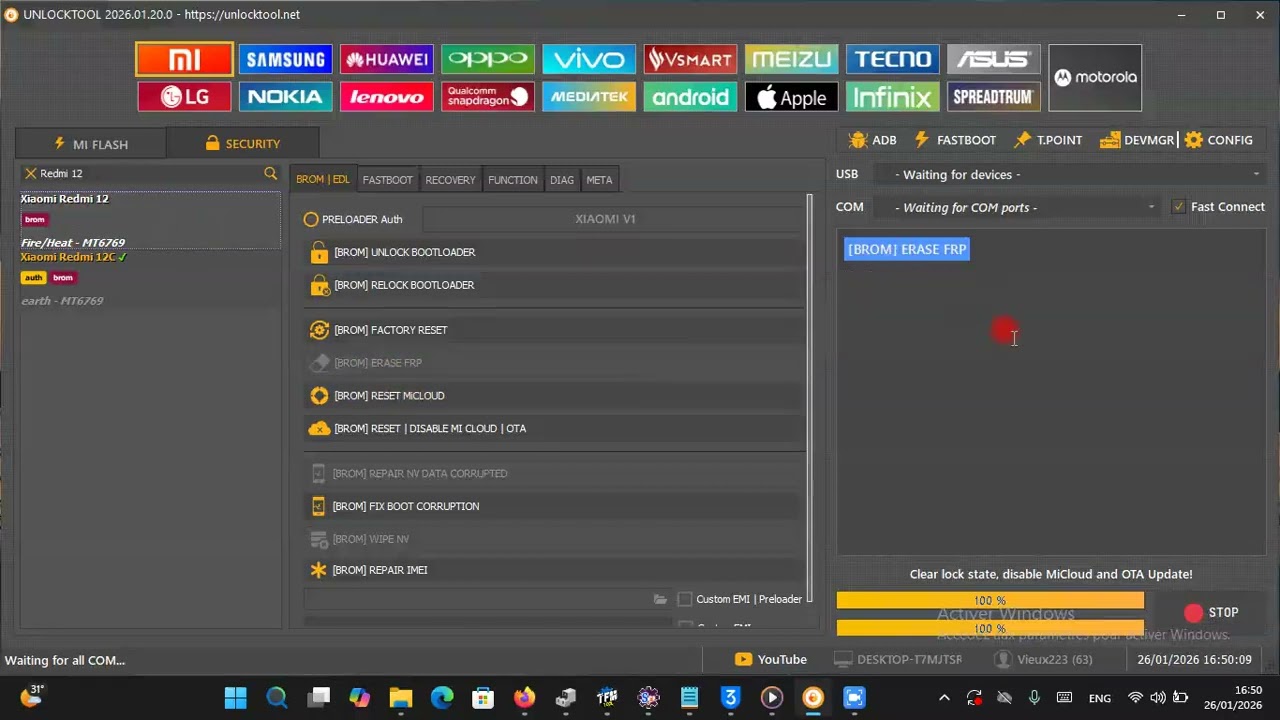Clear the Redmi 12 search text

[30, 173]
